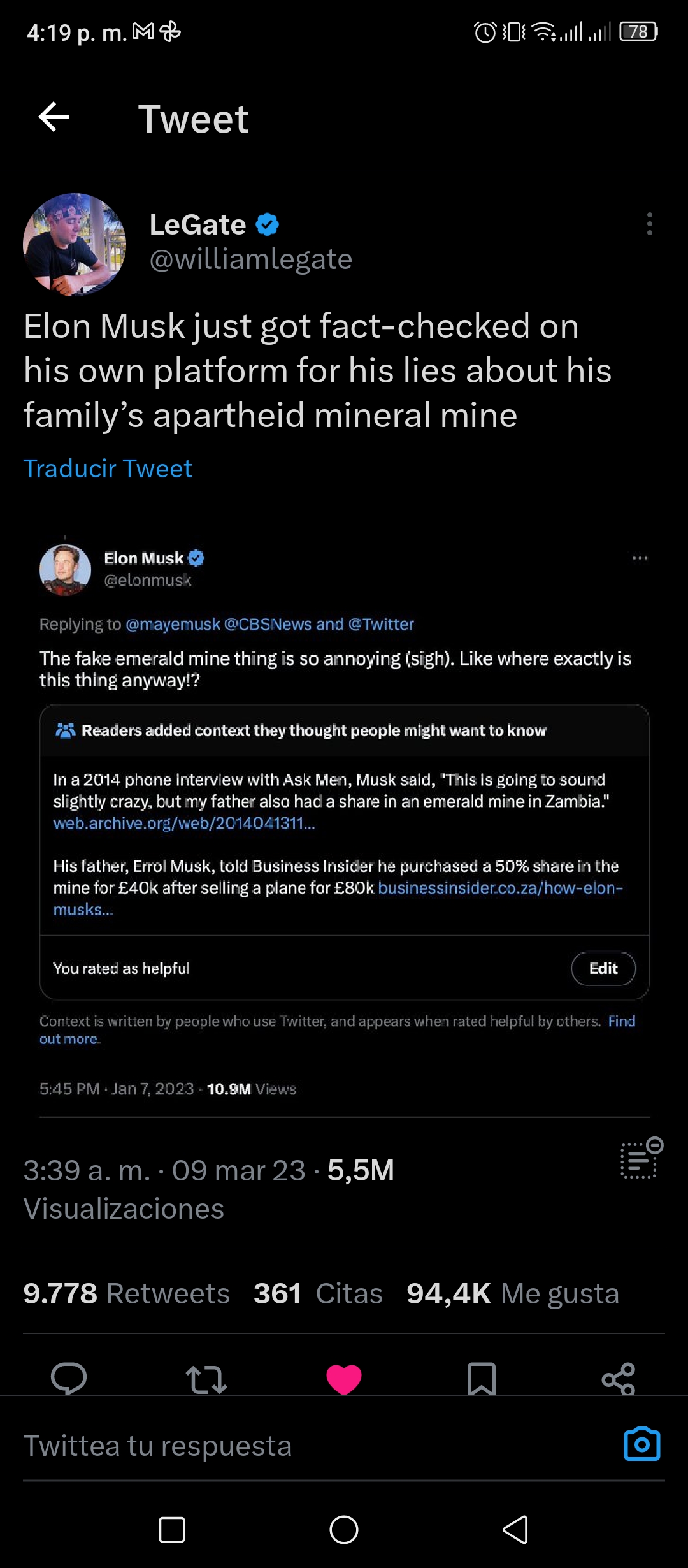Open LeGate's profile picture
This screenshot has height=1568, width=688.
click(75, 244)
